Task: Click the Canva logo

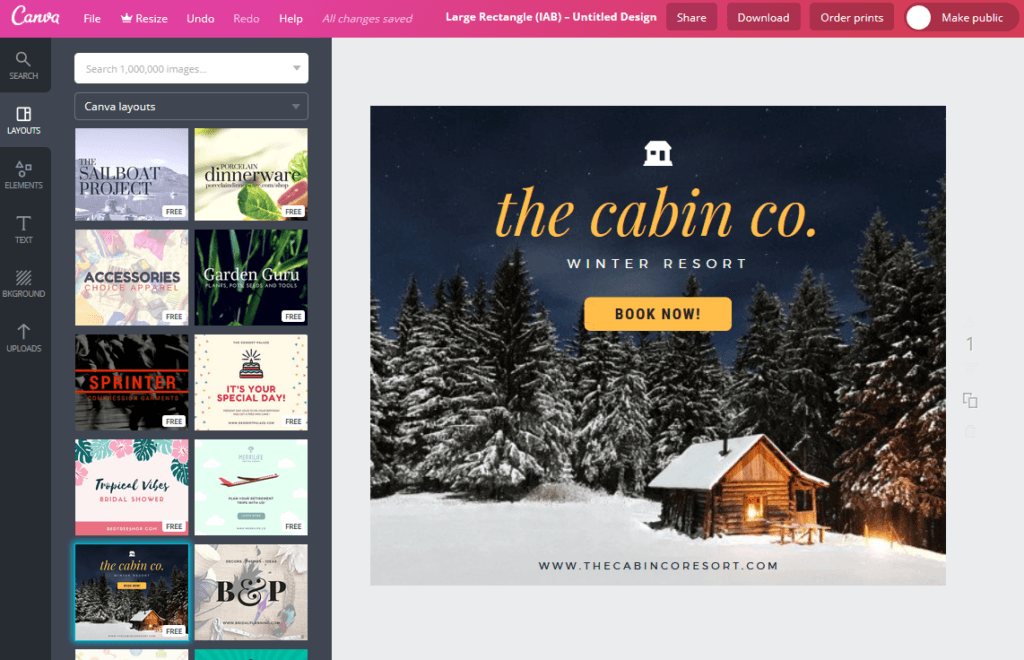Action: tap(35, 16)
